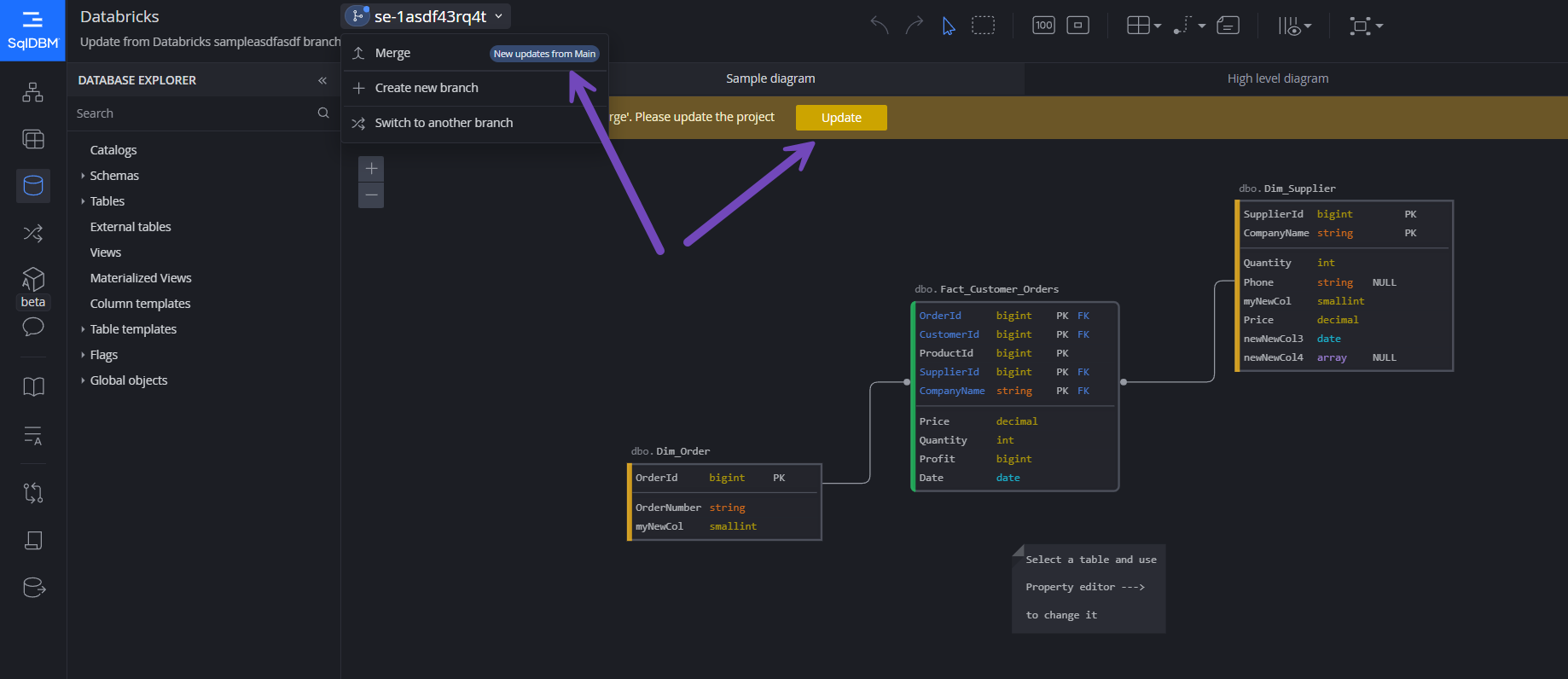Viewport: 1568px width, 679px height.
Task: Expand the Schemas tree node
Action: (83, 176)
